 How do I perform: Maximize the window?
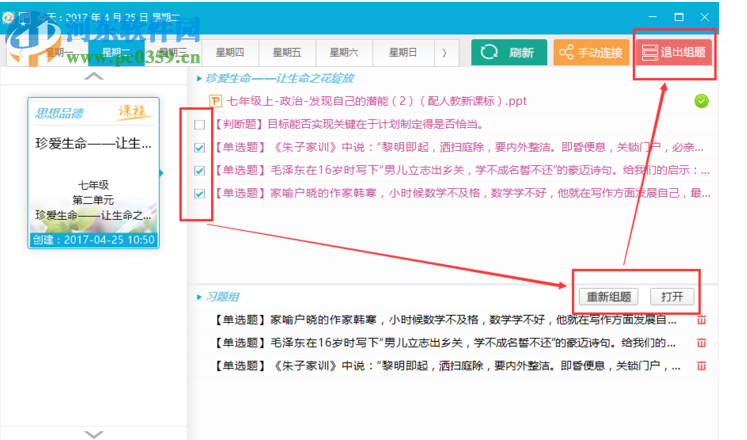click(679, 17)
